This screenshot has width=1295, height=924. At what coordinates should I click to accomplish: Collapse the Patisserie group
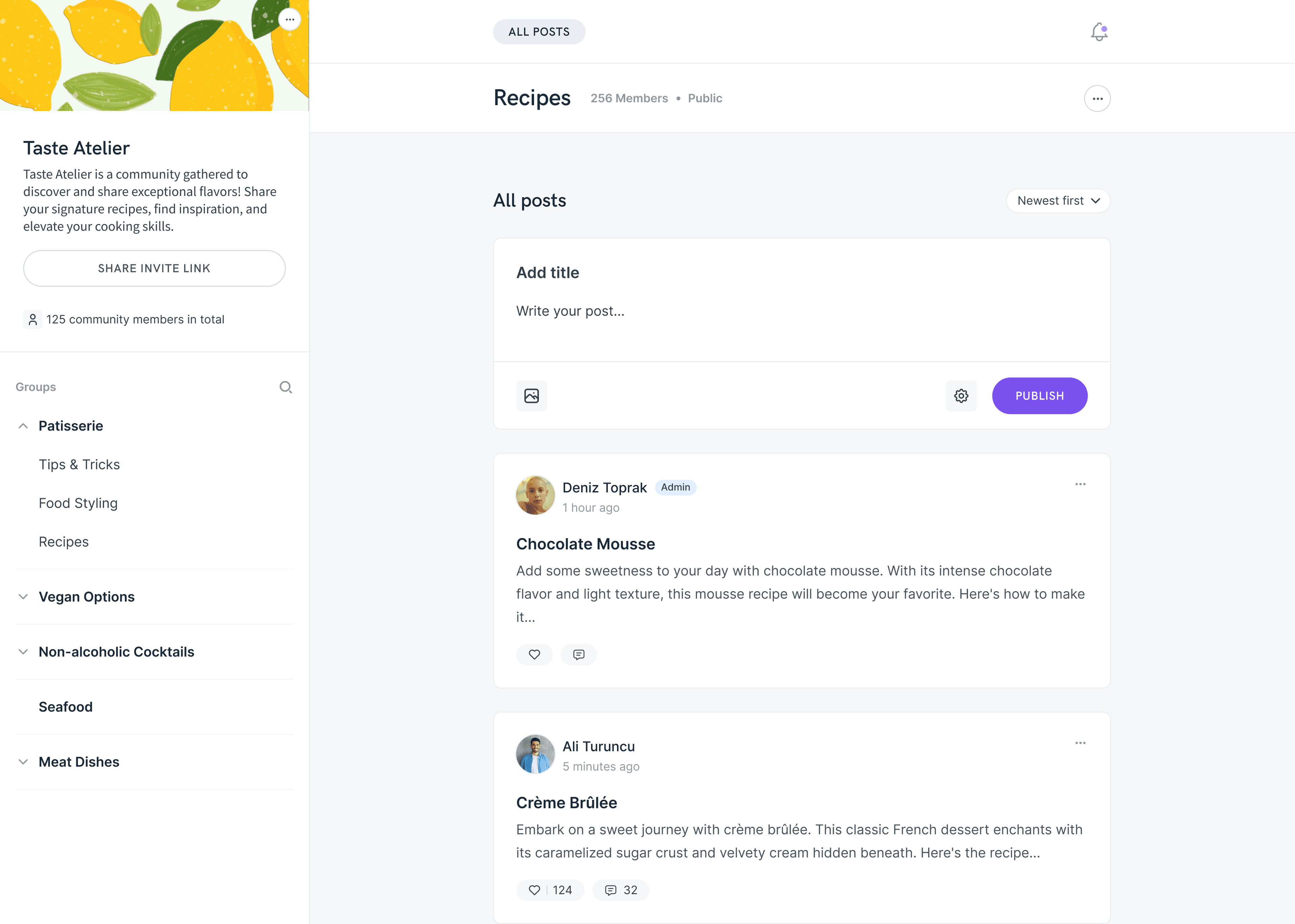pyautogui.click(x=23, y=426)
